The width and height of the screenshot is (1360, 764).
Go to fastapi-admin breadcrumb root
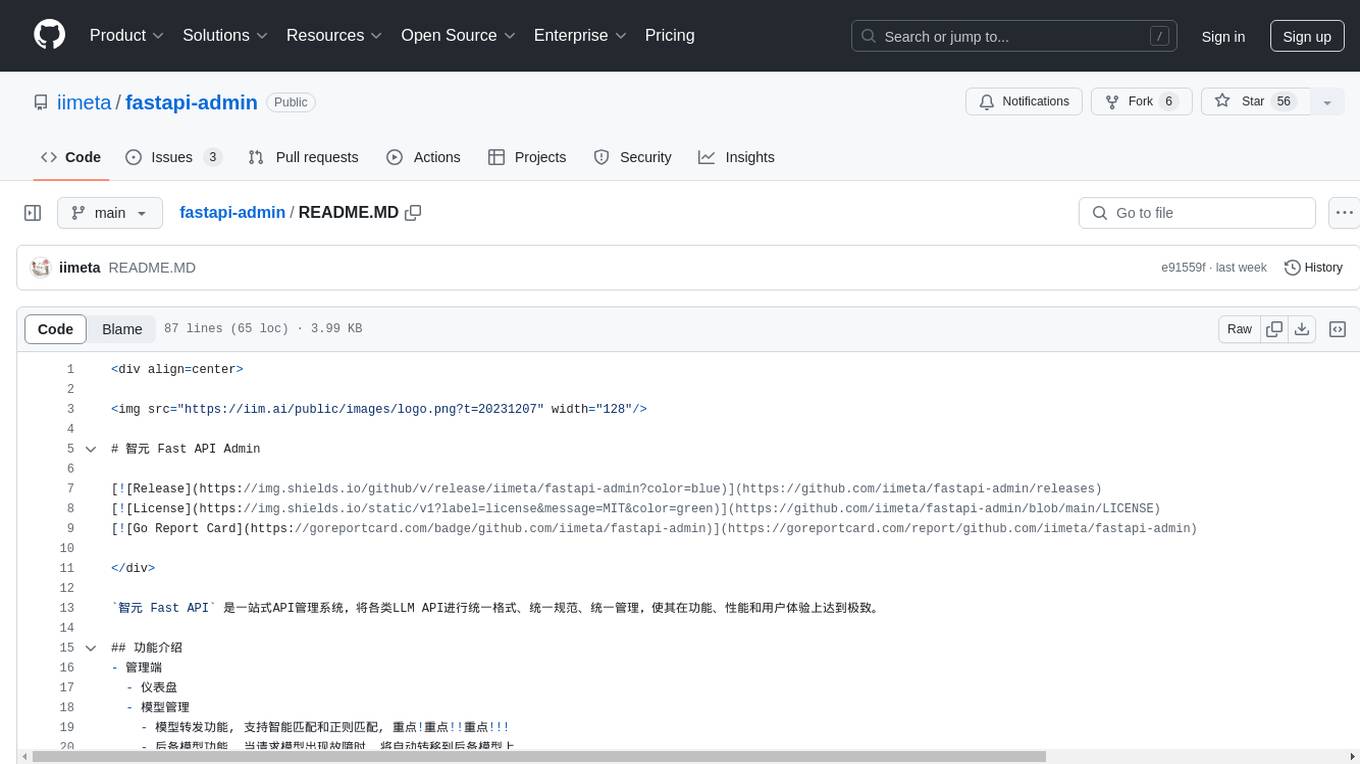(x=232, y=213)
